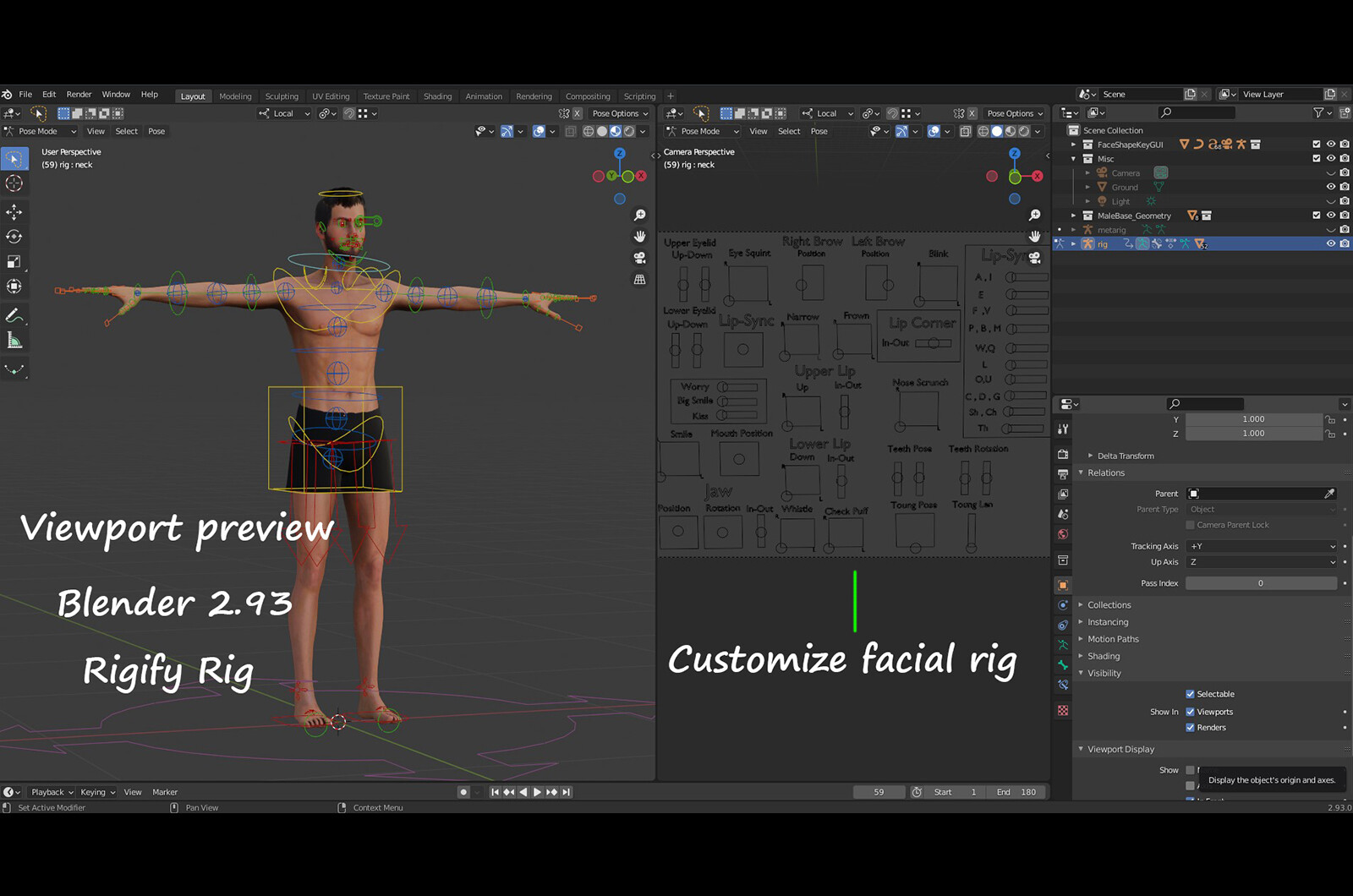Uncheck the Renders checkbox under Show In
Viewport: 1353px width, 896px height.
click(x=1191, y=727)
